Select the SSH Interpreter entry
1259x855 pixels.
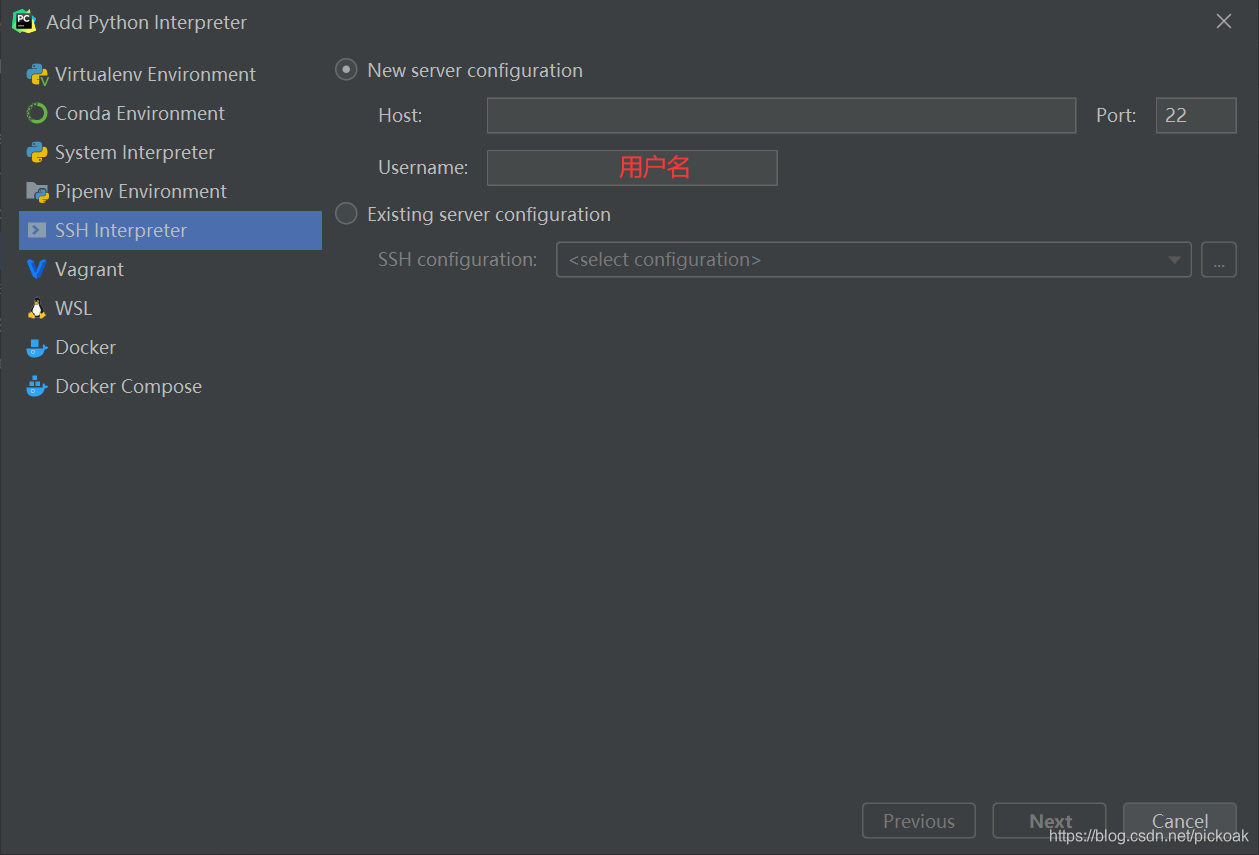tap(170, 231)
